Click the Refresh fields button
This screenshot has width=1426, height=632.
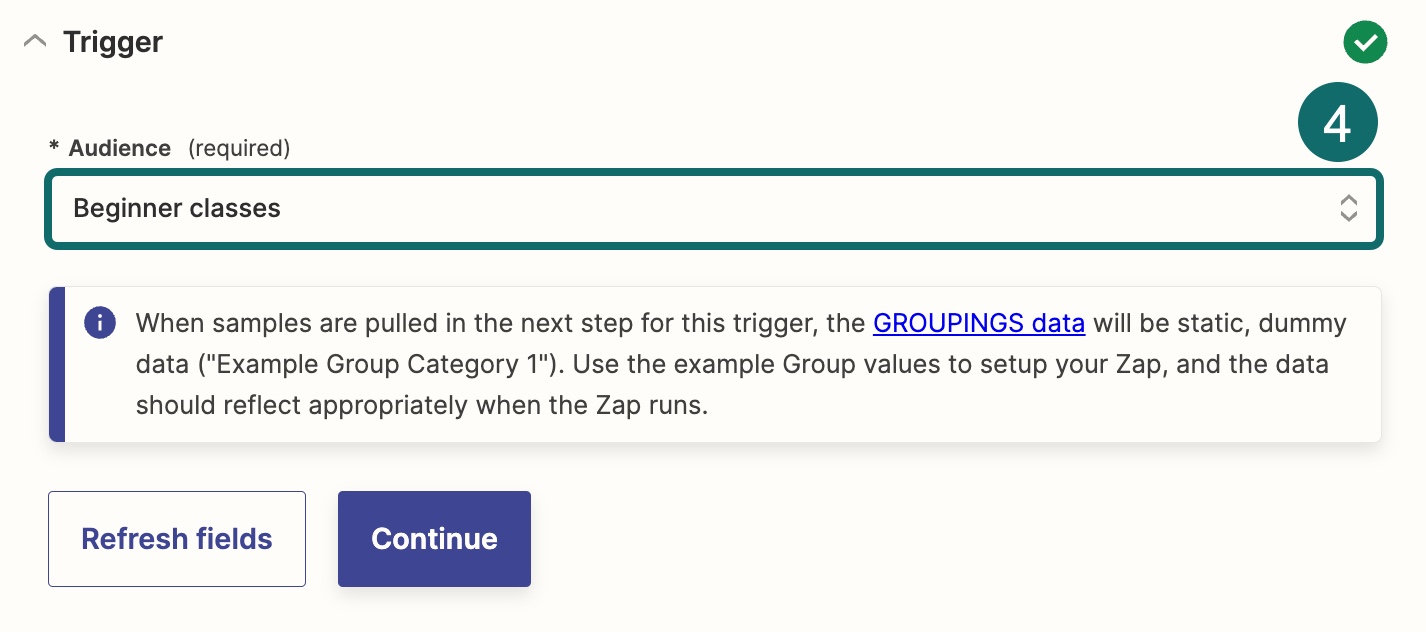177,539
